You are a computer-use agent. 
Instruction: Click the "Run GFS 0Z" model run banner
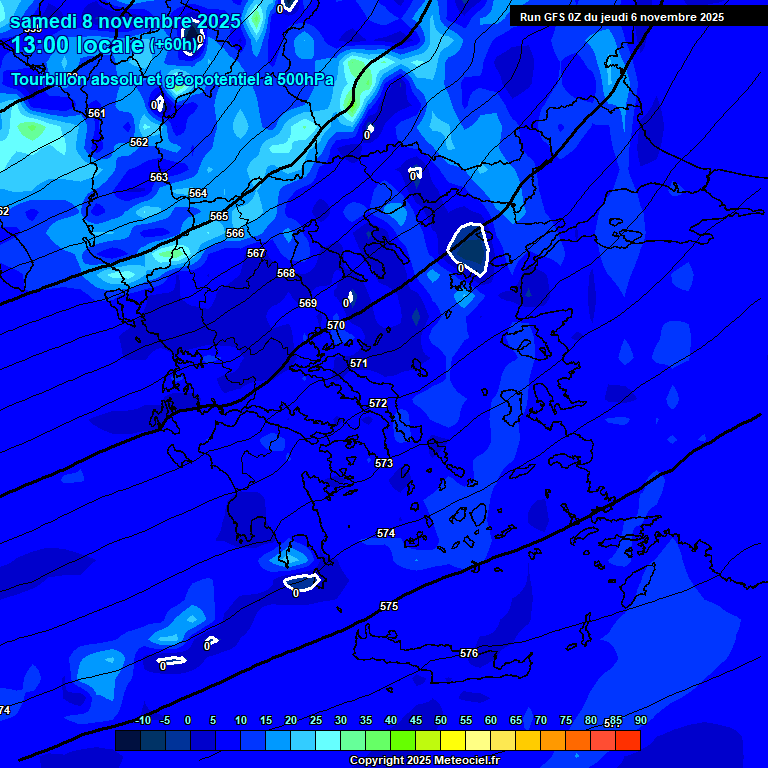click(621, 17)
